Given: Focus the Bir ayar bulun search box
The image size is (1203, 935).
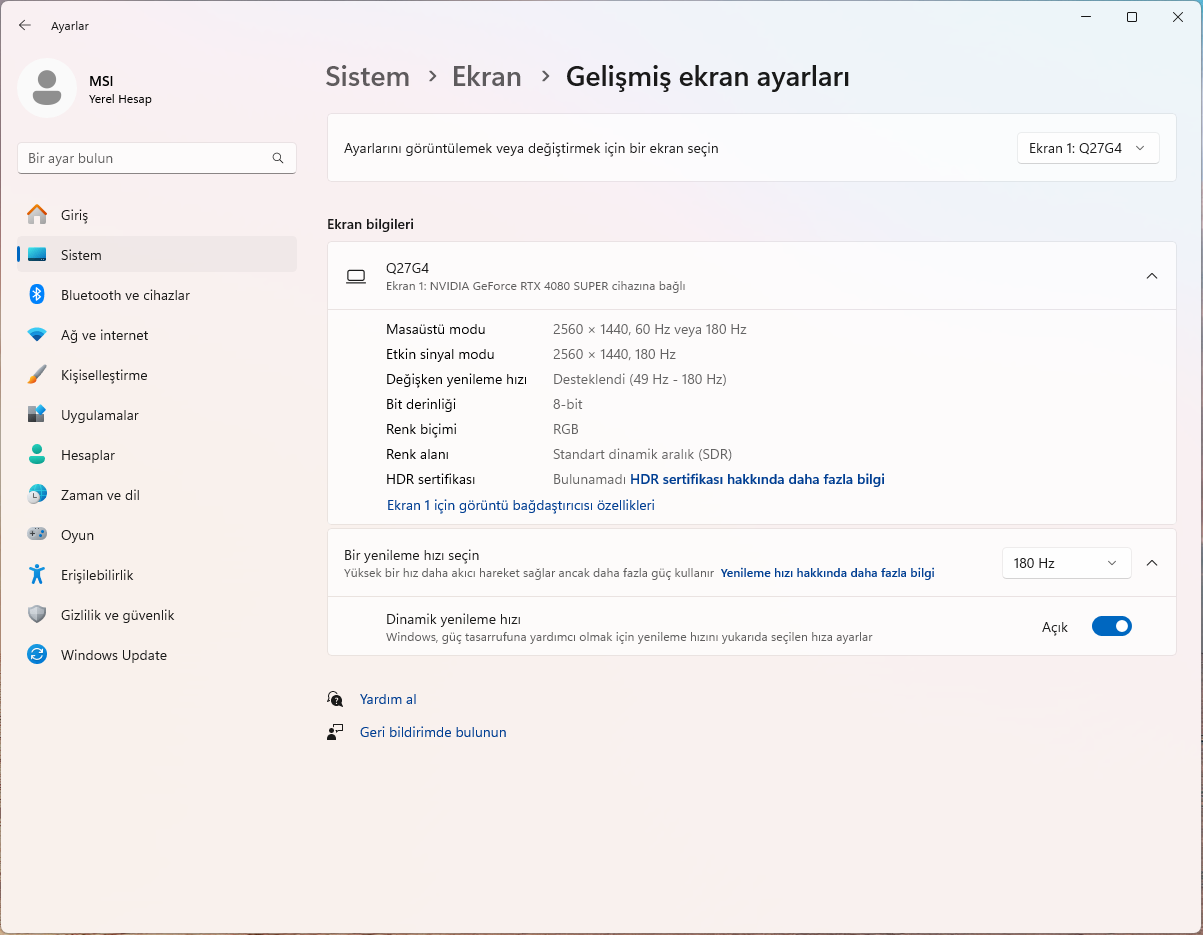Looking at the screenshot, I should [x=157, y=158].
